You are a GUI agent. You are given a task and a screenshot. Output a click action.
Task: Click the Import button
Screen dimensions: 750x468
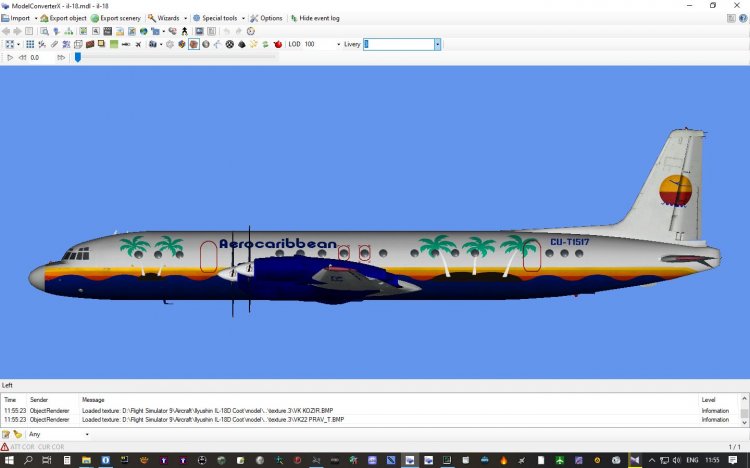click(x=16, y=18)
